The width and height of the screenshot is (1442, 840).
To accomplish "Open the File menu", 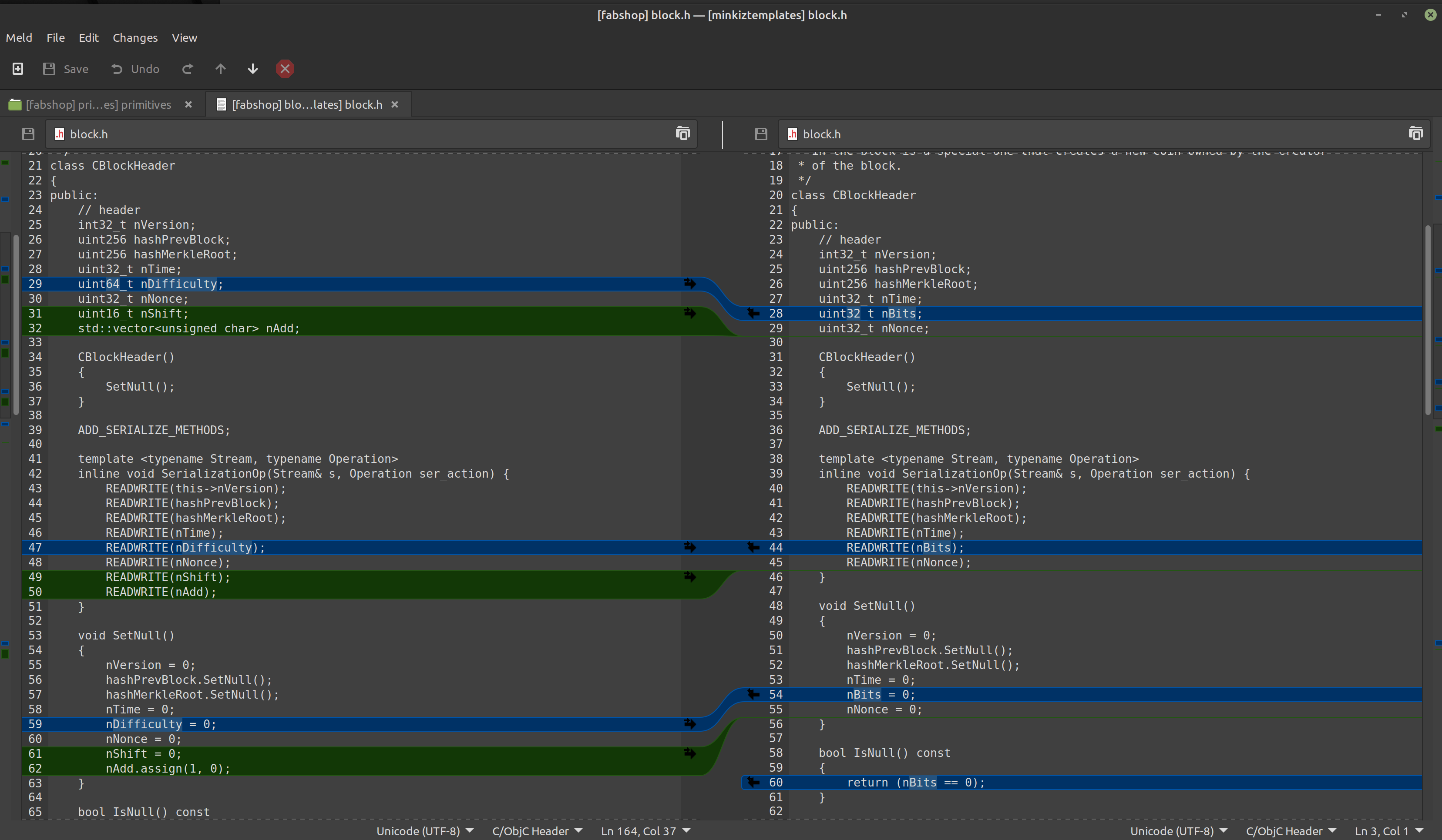I will pyautogui.click(x=56, y=38).
